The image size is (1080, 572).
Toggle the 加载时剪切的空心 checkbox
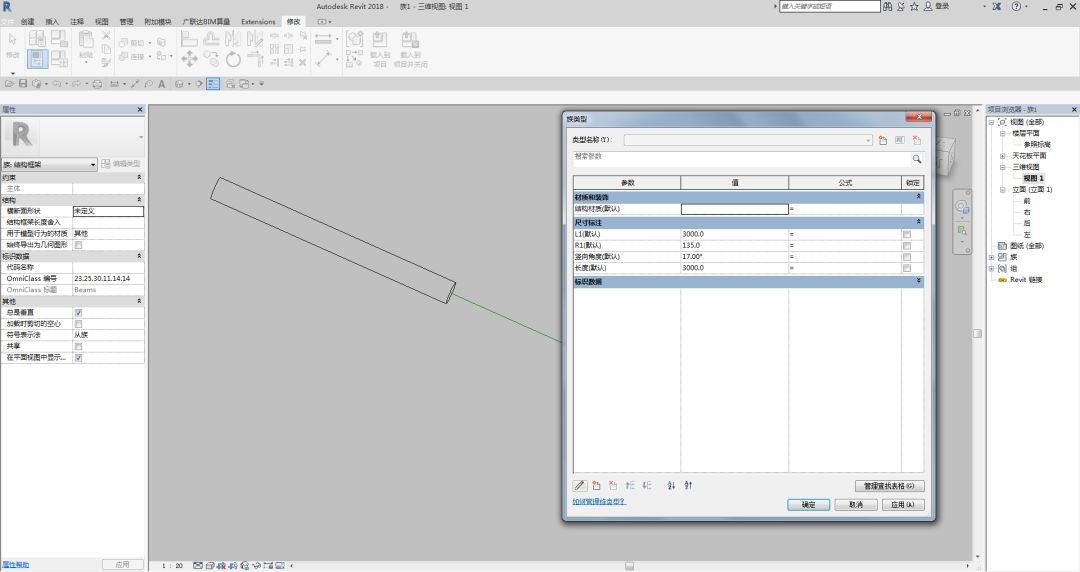[78, 324]
